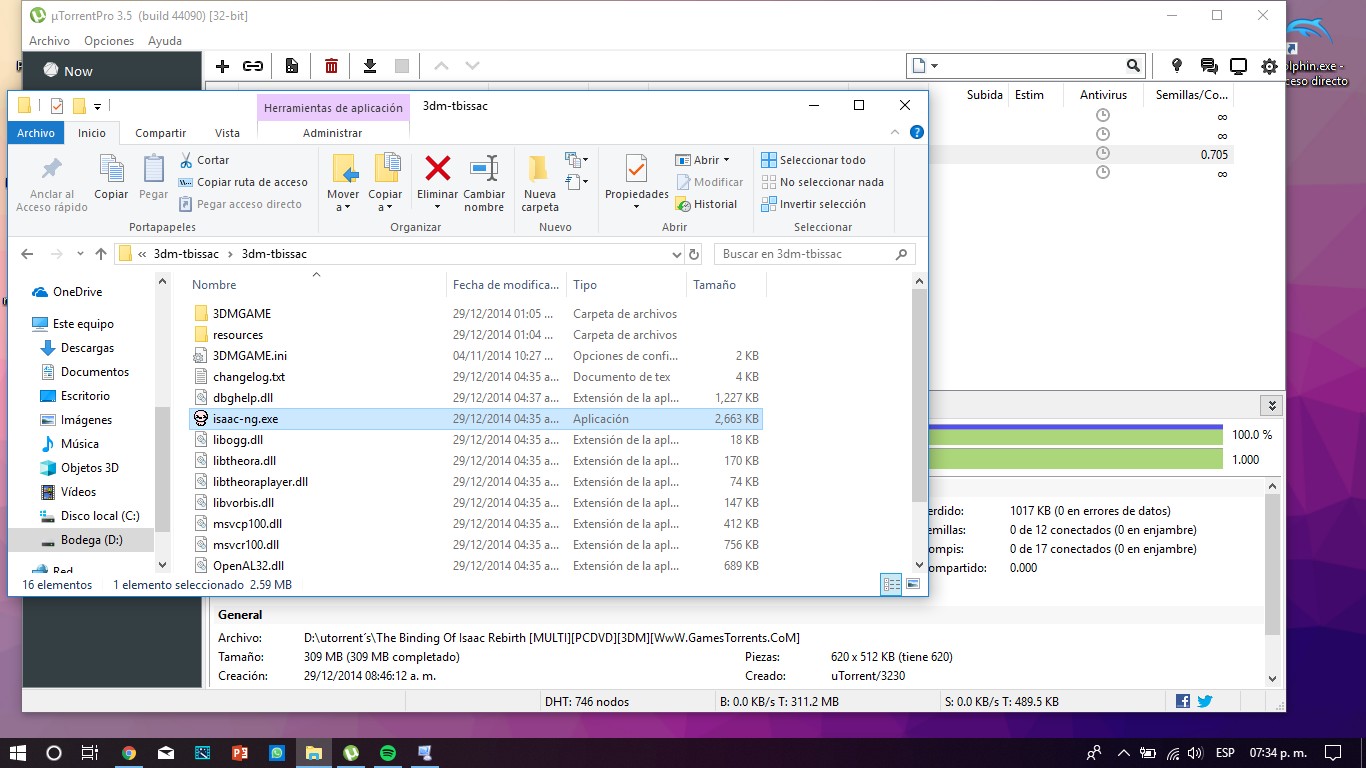Open the address bar history dropdown
This screenshot has height=768, width=1366.
pyautogui.click(x=676, y=254)
